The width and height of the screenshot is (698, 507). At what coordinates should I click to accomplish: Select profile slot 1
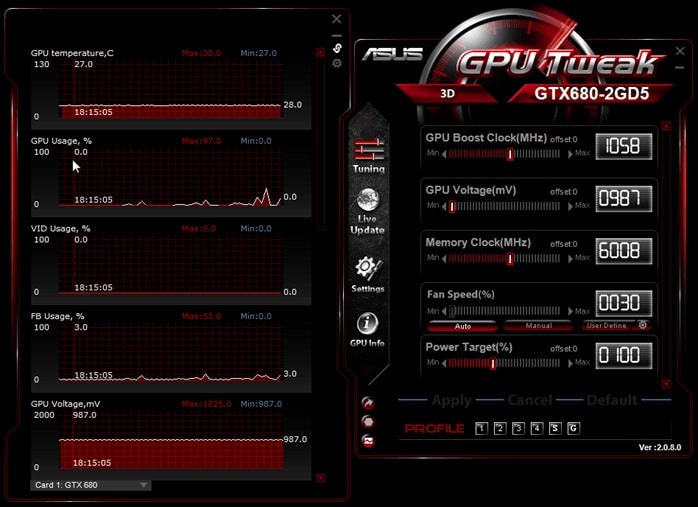coord(481,428)
